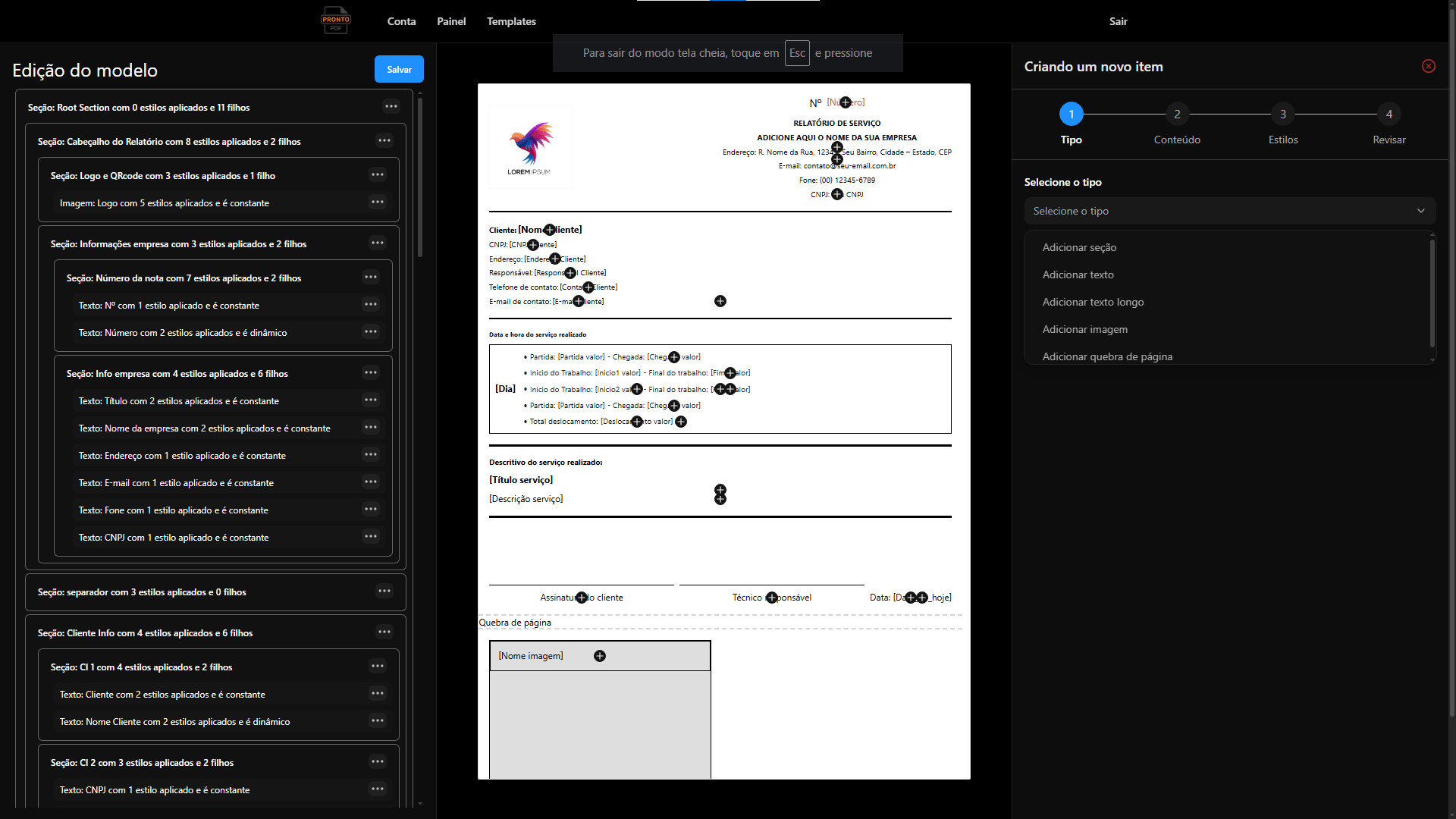Open options menu for Root Section
This screenshot has height=819, width=1456.
(391, 106)
